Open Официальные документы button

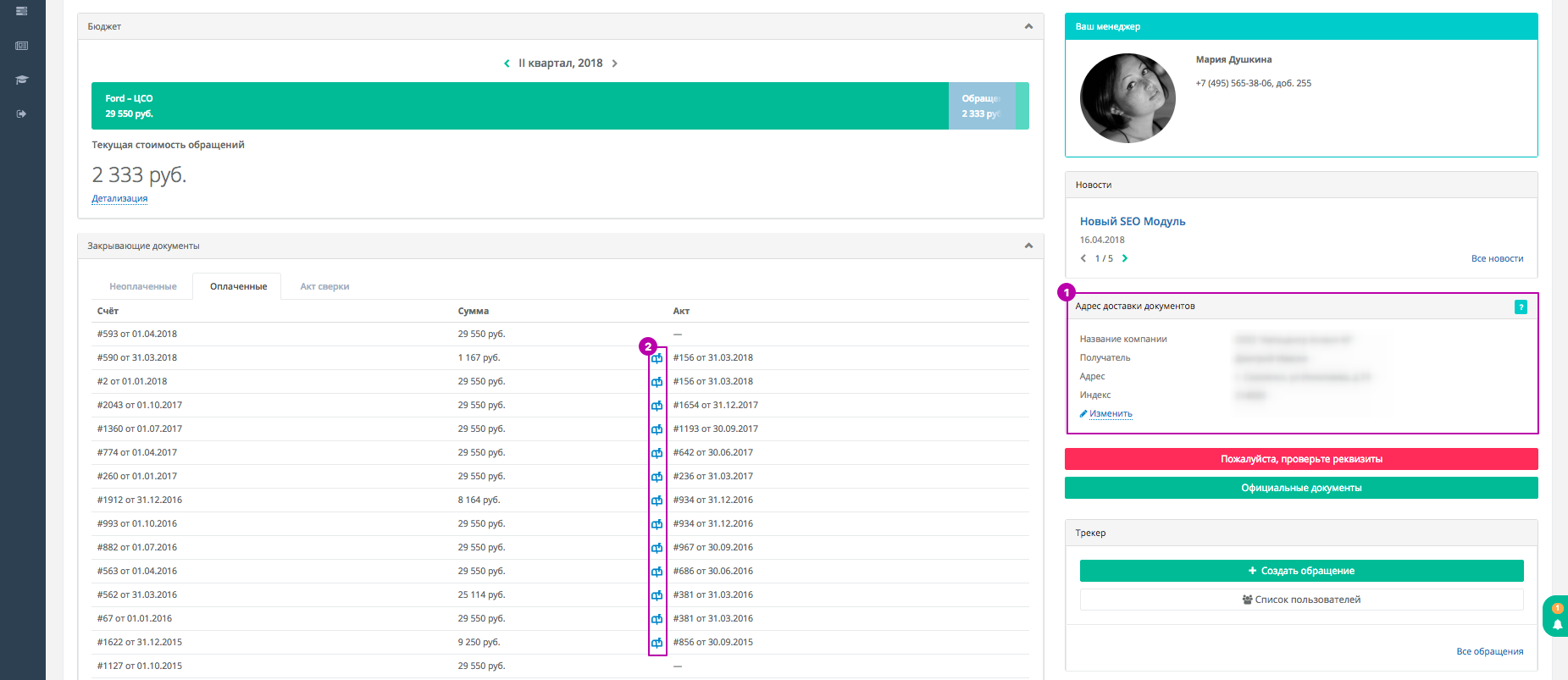pyautogui.click(x=1301, y=488)
